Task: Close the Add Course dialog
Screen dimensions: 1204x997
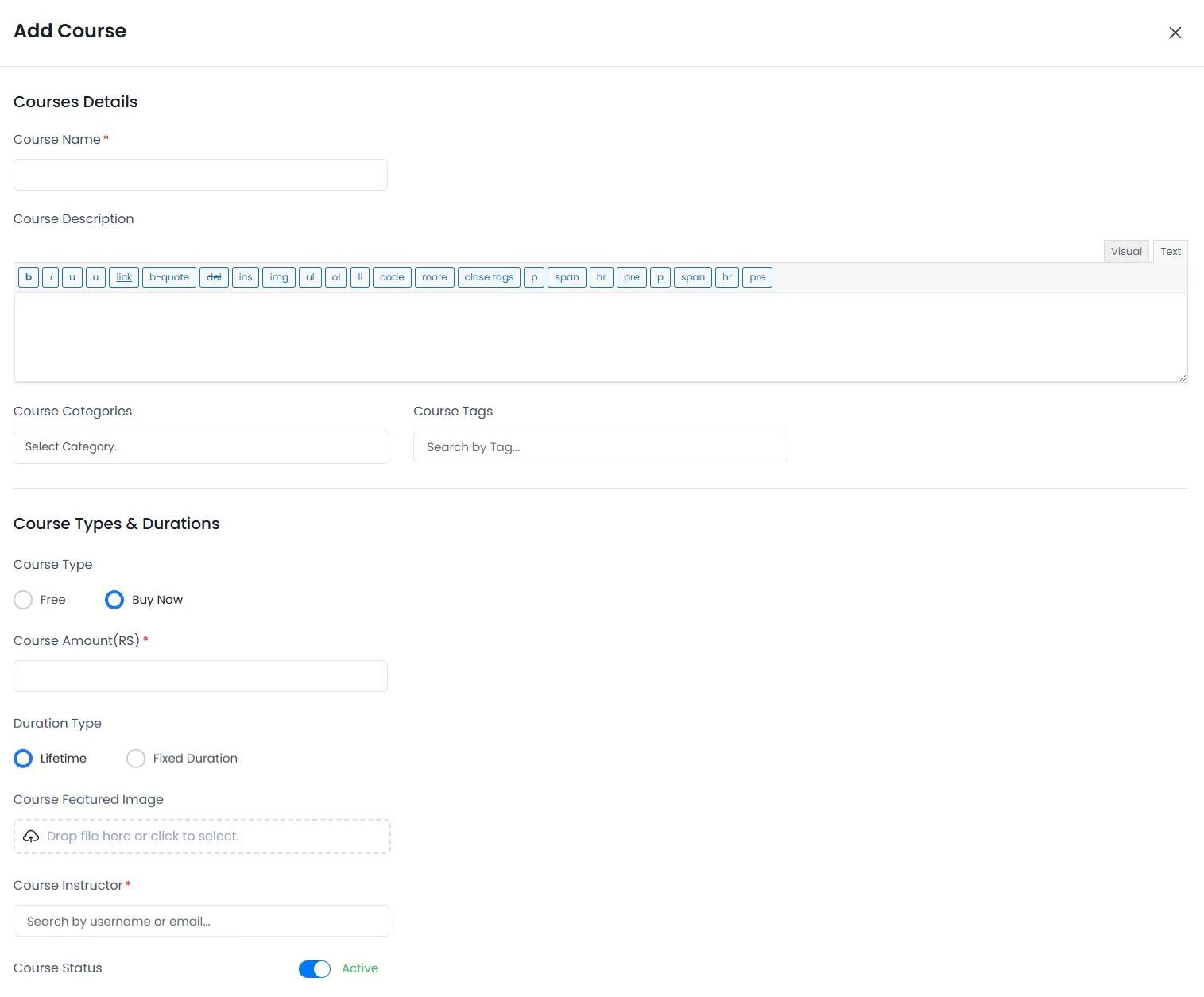Action: (1175, 33)
